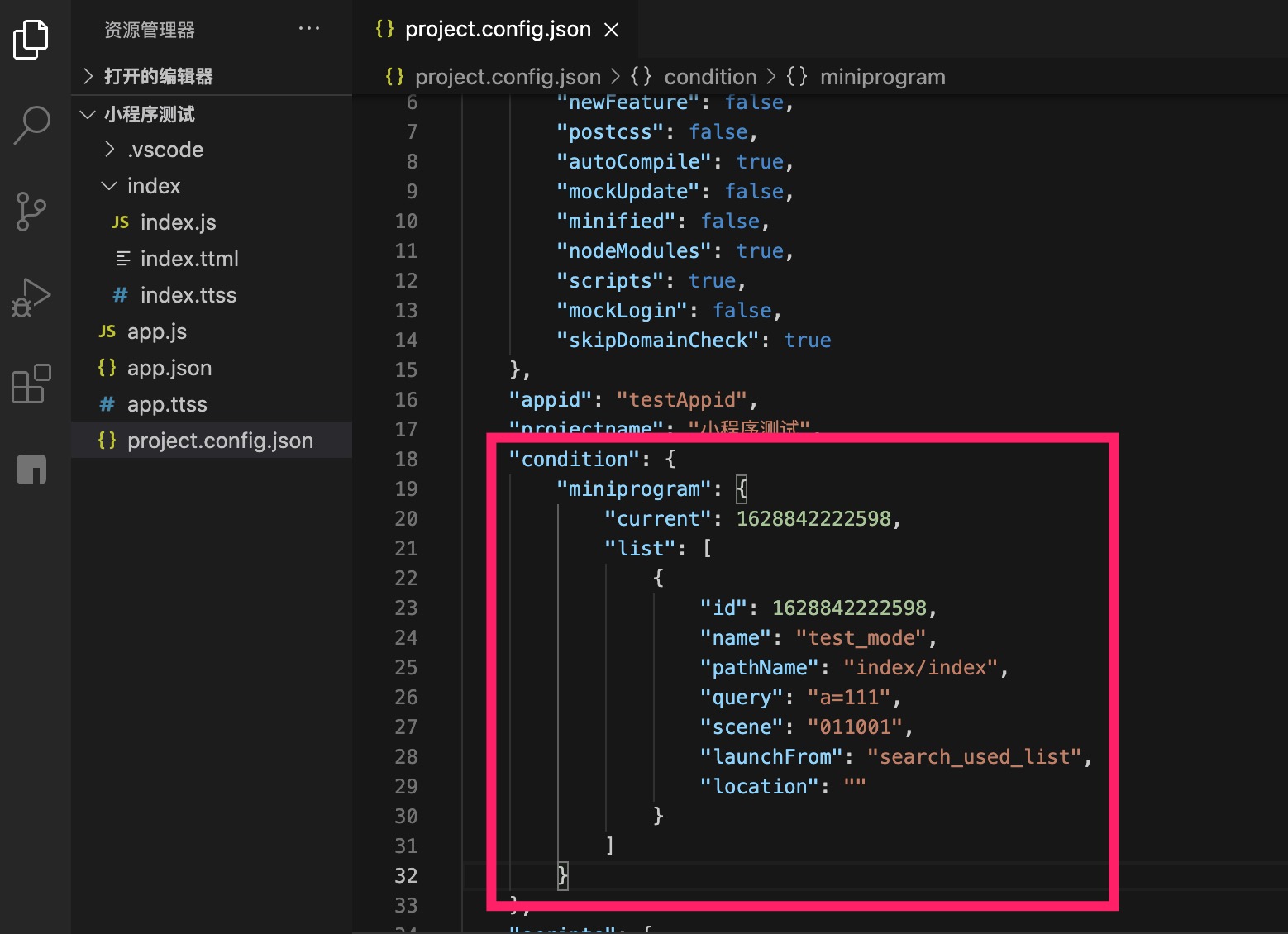
Task: Open the Explorer view in activity bar
Action: coord(31,40)
